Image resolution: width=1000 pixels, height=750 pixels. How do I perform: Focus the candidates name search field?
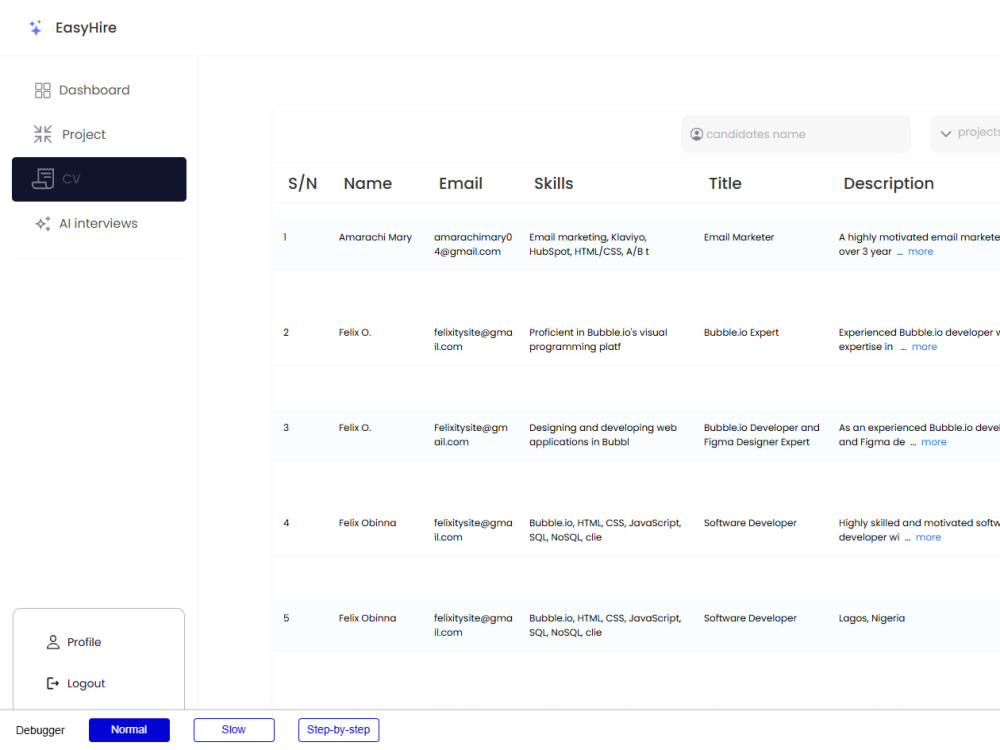pyautogui.click(x=795, y=134)
